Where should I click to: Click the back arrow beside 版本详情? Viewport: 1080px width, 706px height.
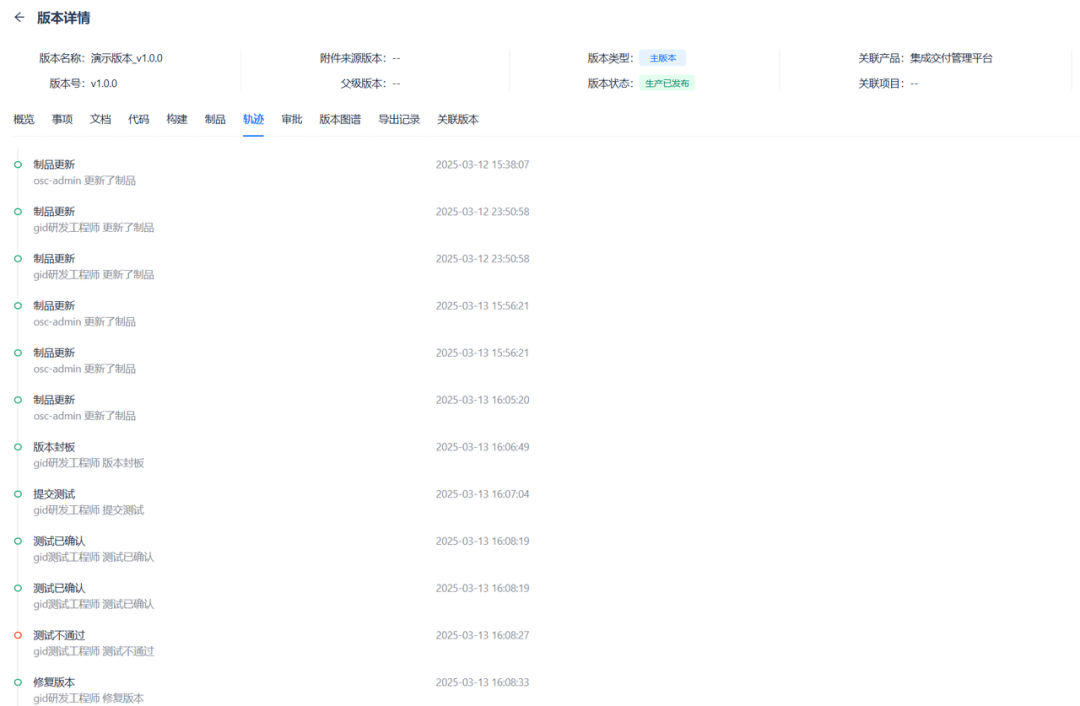19,18
